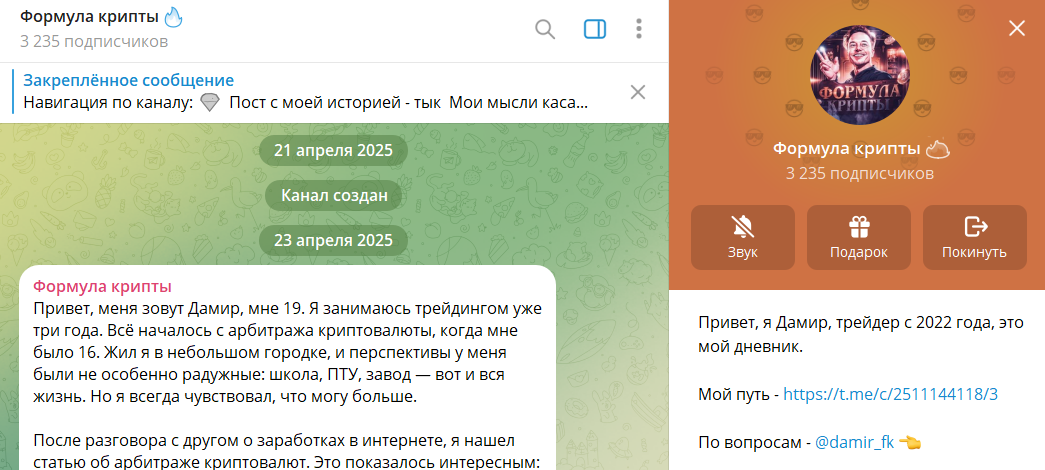Open the three-dot channel menu
This screenshot has width=1045, height=470.
[x=638, y=29]
